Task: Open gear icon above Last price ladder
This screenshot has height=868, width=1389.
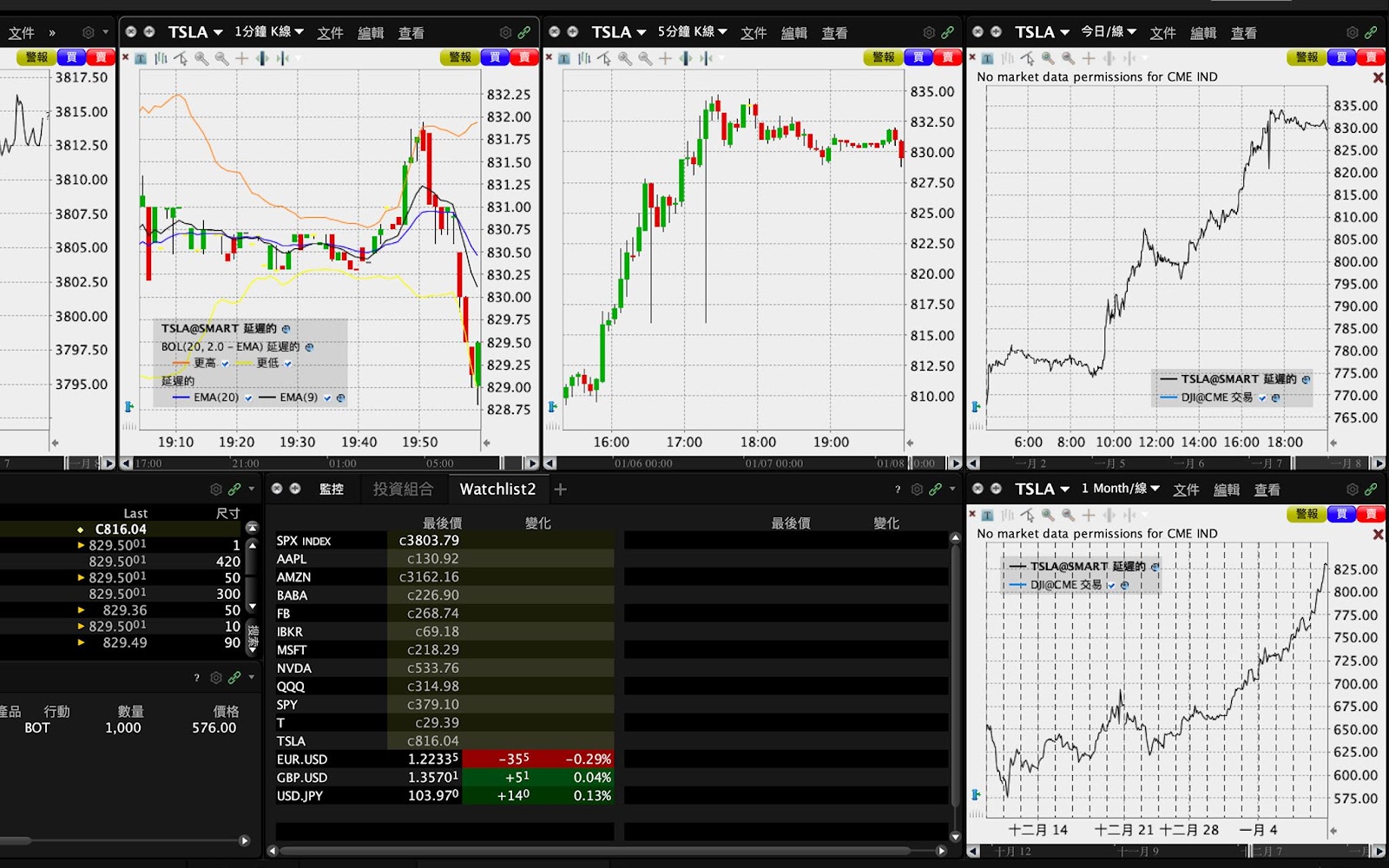Action: tap(216, 490)
